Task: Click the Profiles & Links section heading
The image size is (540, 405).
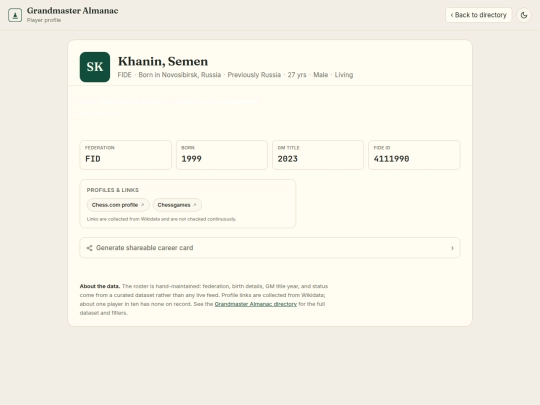Action: tap(113, 190)
